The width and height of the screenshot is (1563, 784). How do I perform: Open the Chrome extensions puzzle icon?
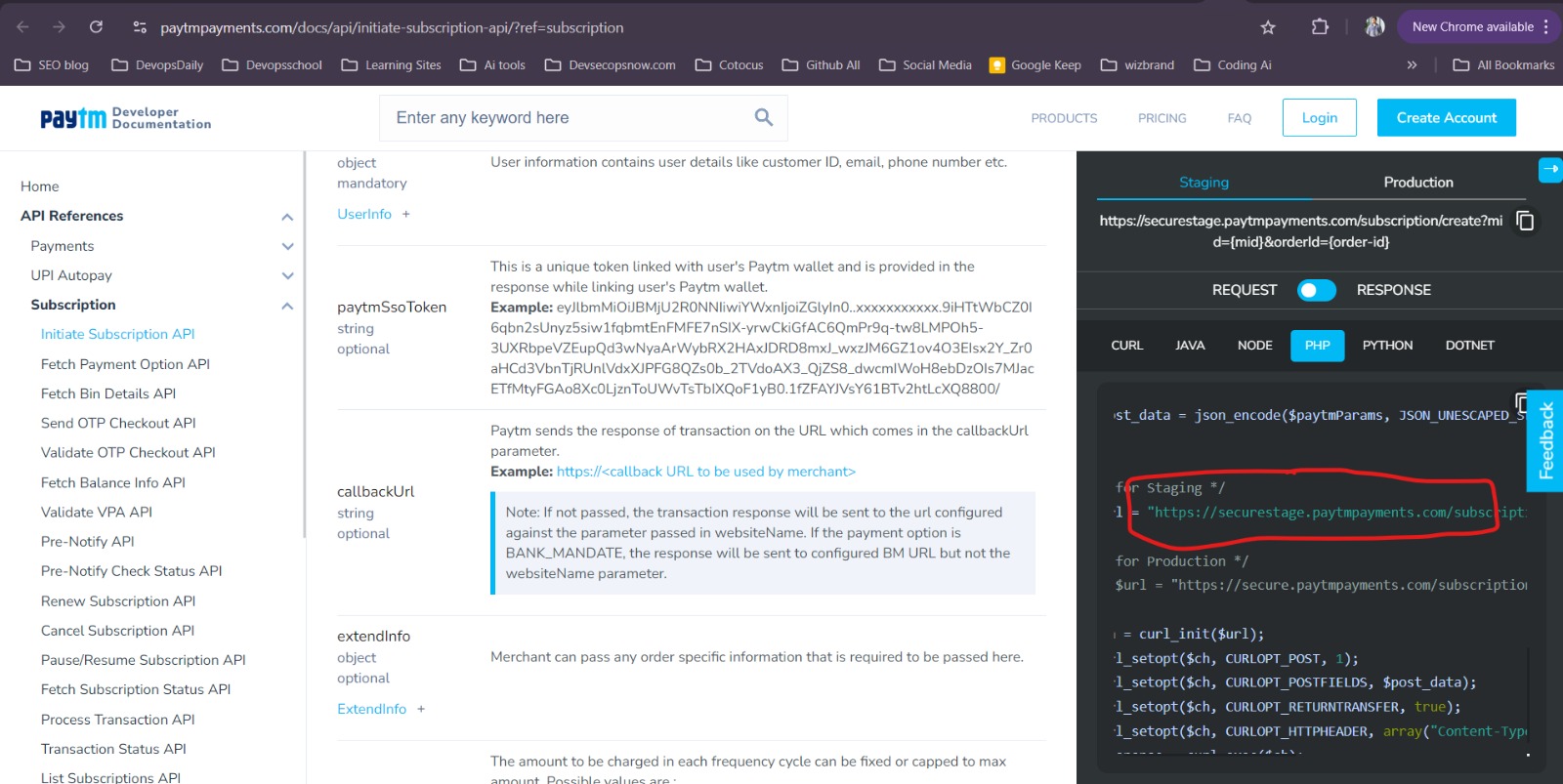1320,27
